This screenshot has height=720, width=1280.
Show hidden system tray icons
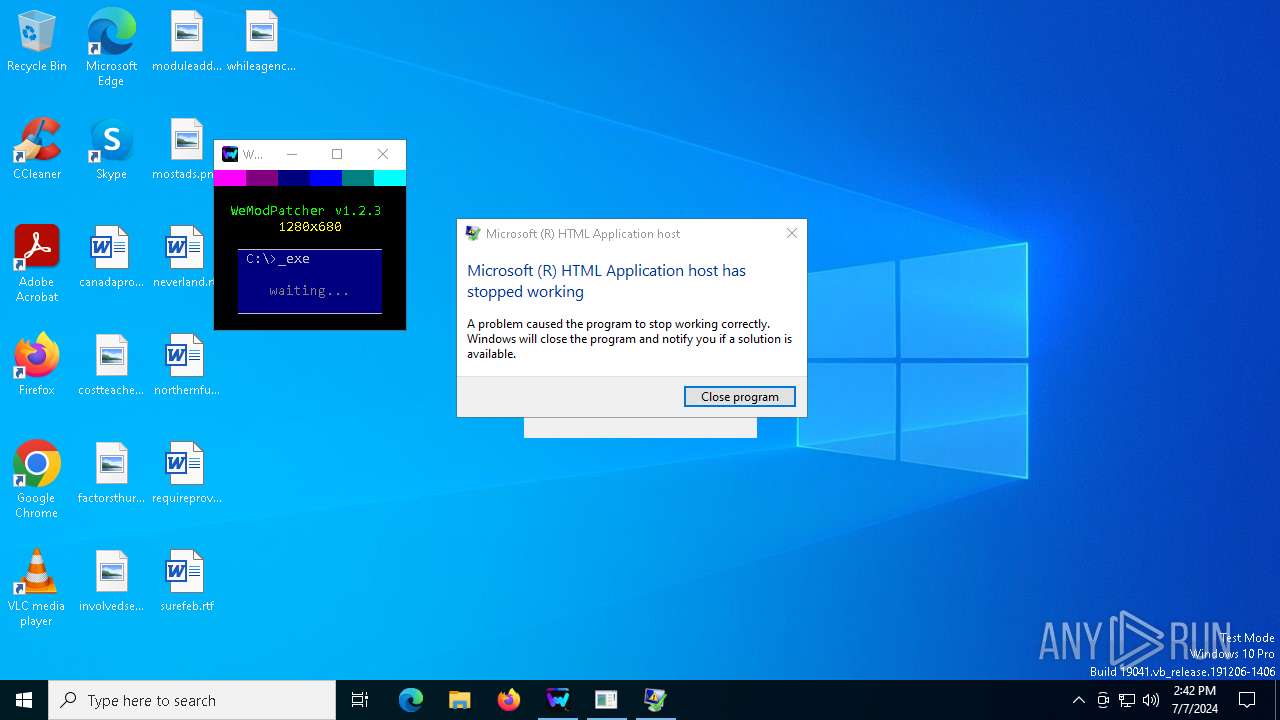(1078, 700)
